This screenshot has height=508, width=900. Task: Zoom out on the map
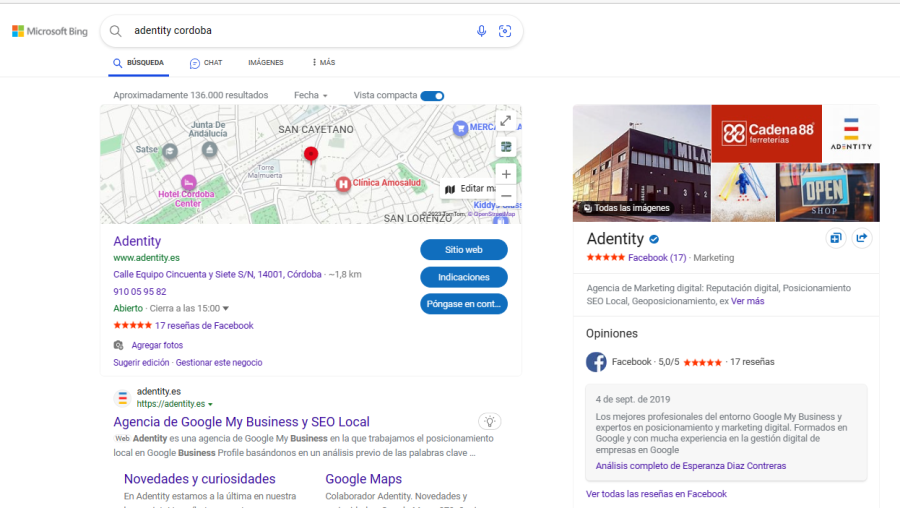pyautogui.click(x=506, y=196)
